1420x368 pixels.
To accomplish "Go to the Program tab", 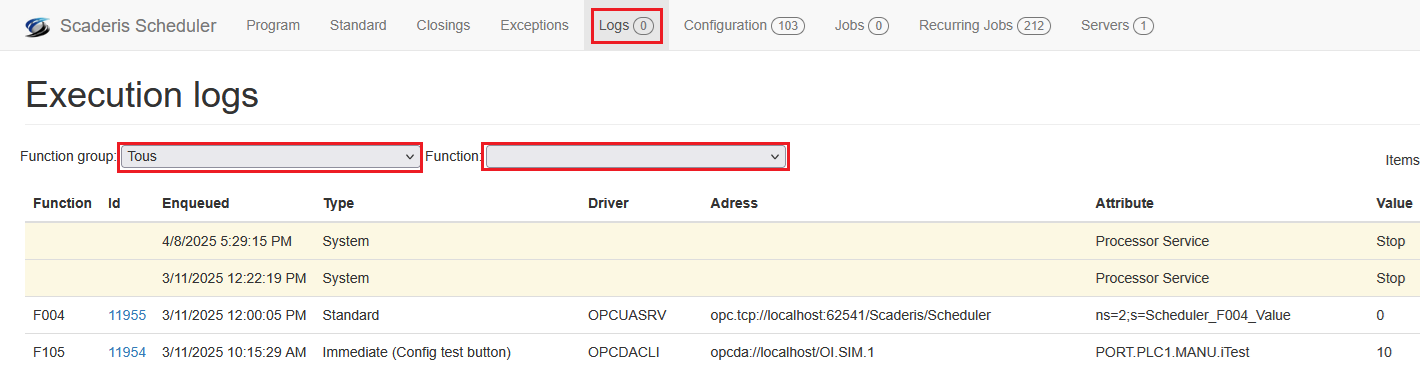I will (273, 25).
